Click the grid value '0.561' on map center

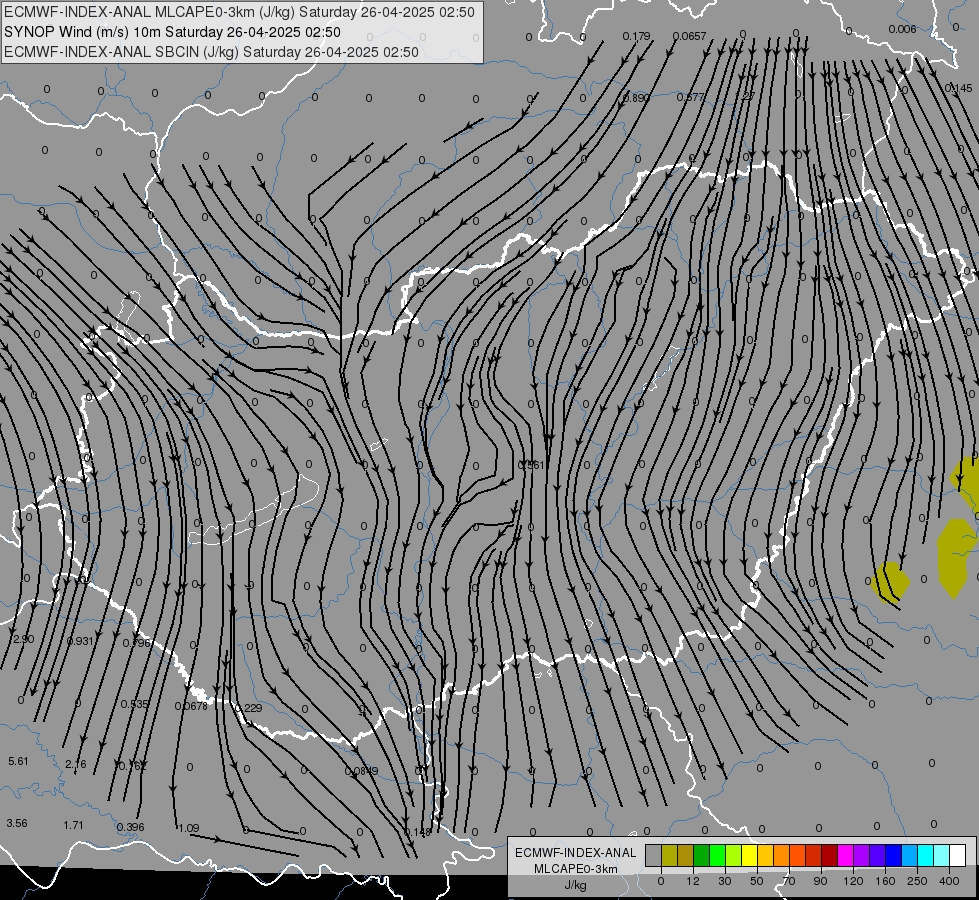point(531,465)
